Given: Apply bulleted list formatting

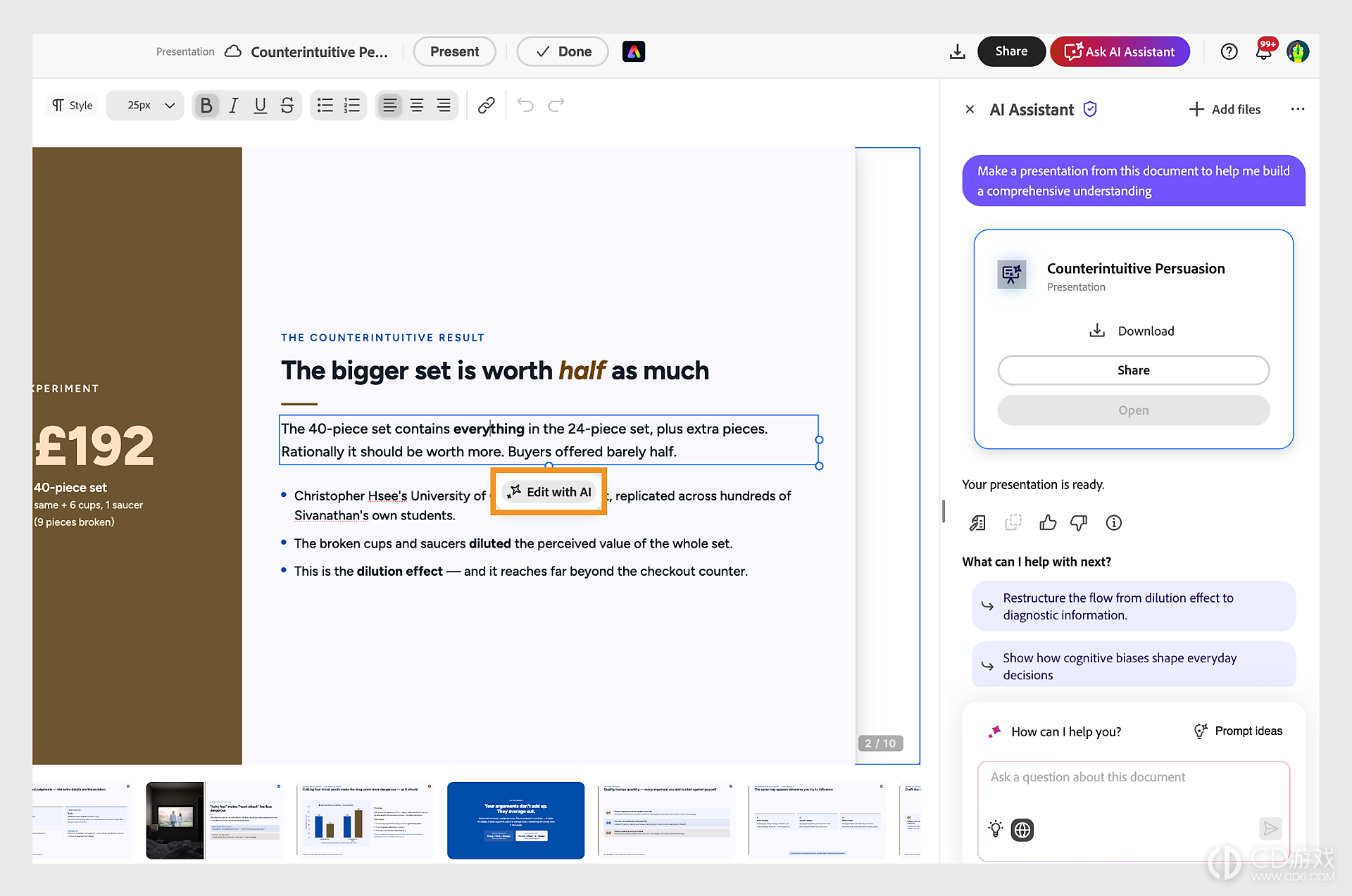Looking at the screenshot, I should click(325, 106).
